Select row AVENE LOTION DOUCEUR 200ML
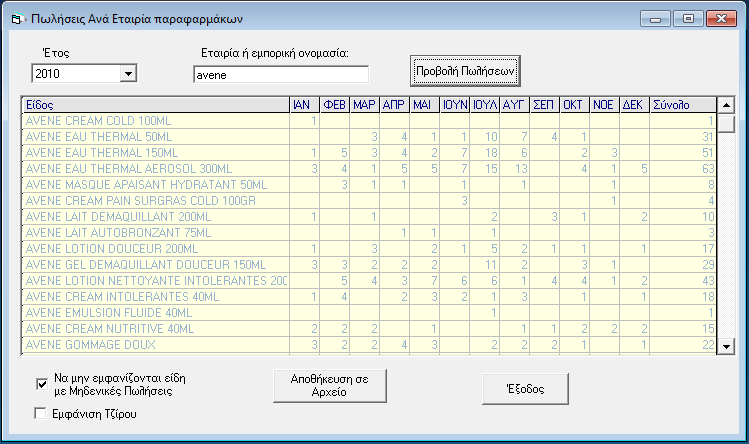 coord(369,249)
